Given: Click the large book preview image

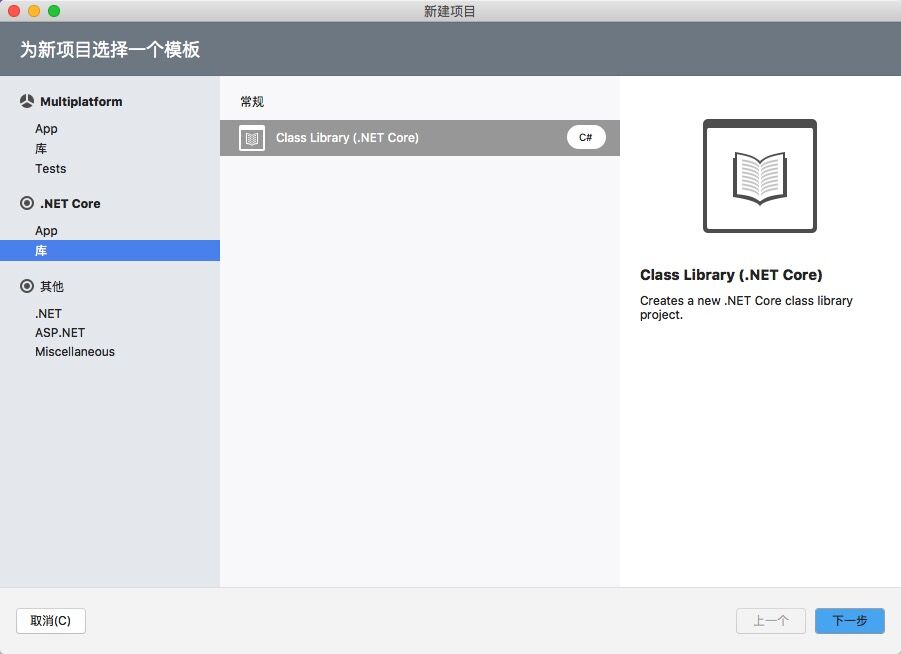Looking at the screenshot, I should click(x=760, y=176).
